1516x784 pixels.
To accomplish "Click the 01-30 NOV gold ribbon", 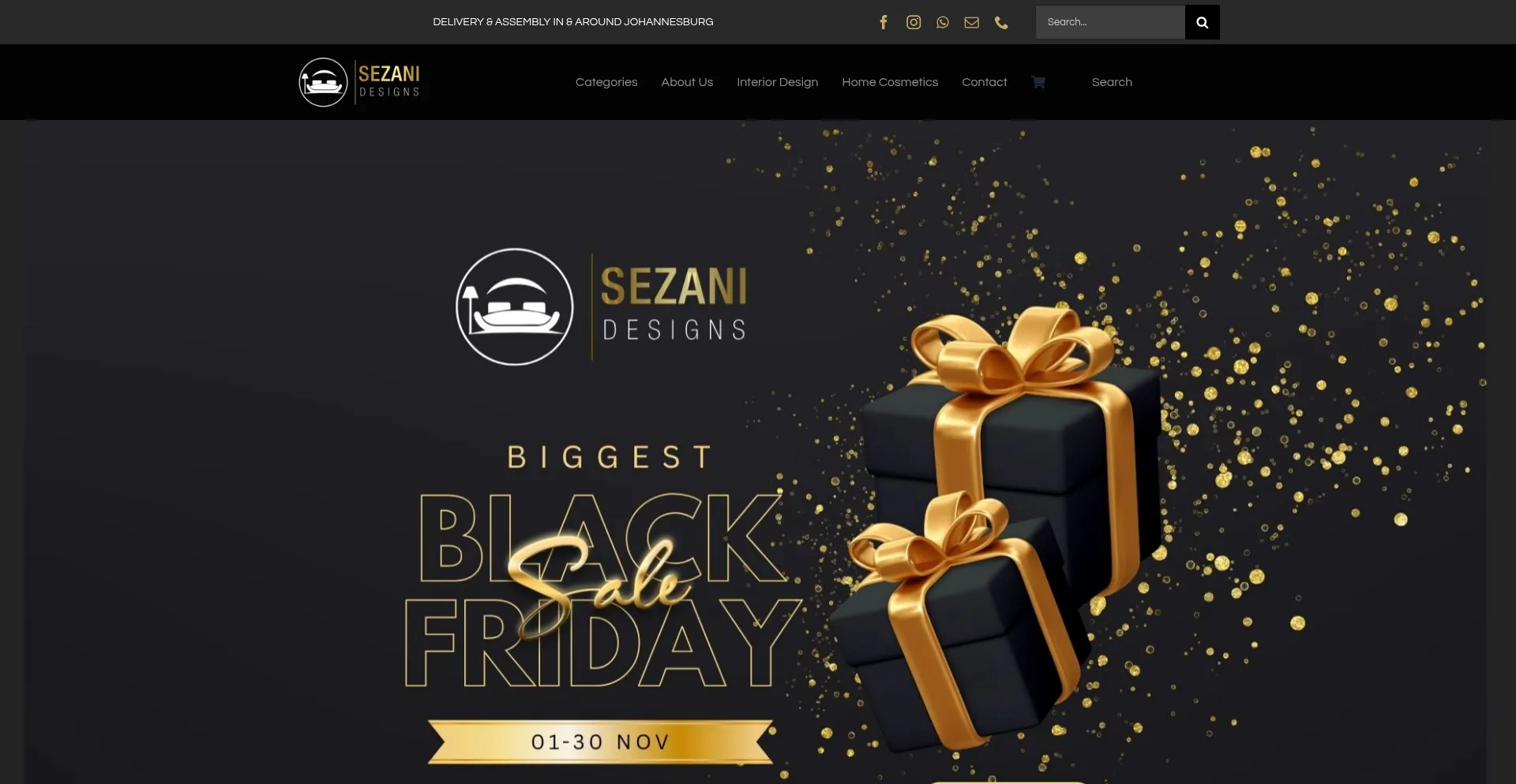I will click(x=600, y=742).
